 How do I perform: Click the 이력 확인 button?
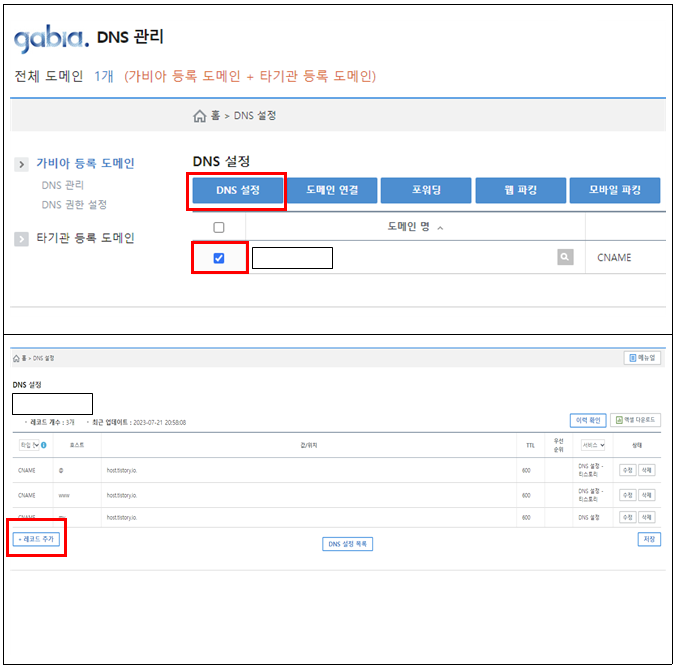588,420
